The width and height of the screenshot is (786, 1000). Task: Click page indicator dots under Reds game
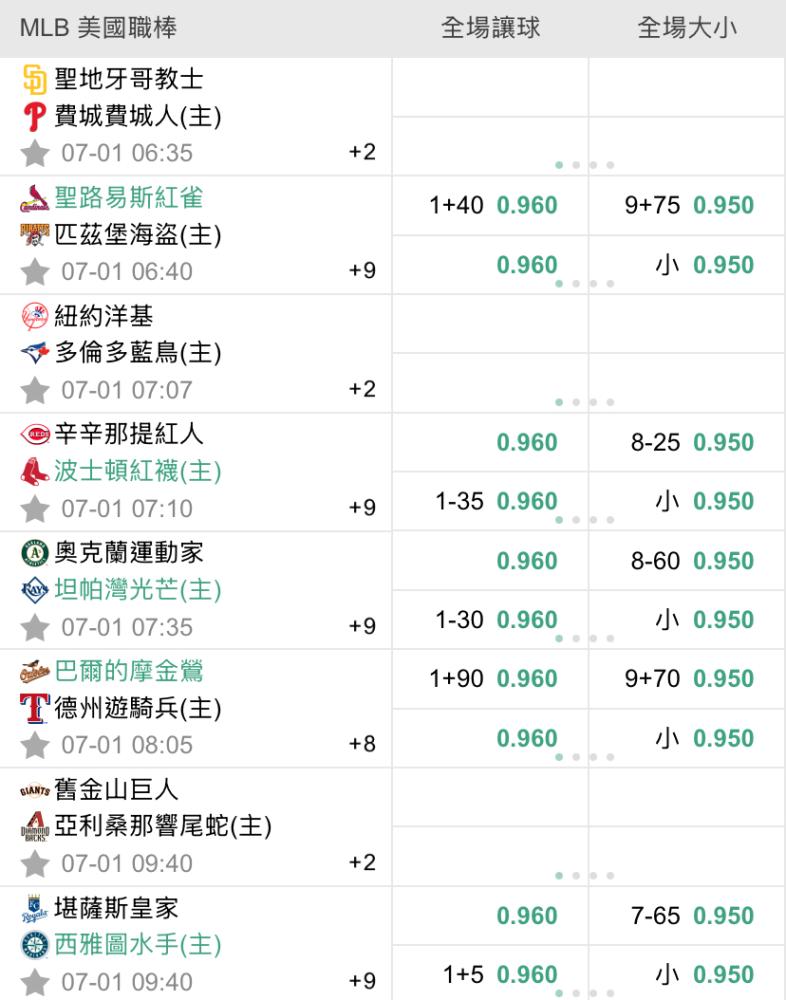pyautogui.click(x=584, y=520)
